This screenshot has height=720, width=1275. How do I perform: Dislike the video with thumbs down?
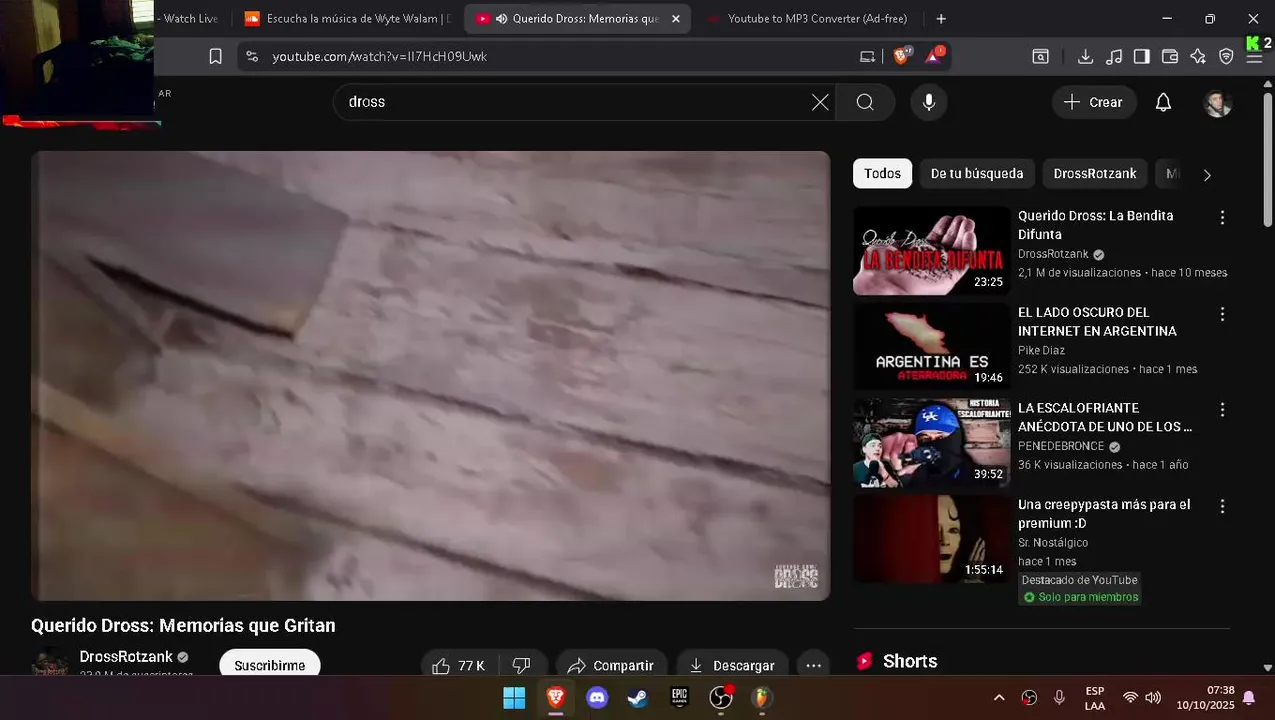tap(521, 665)
